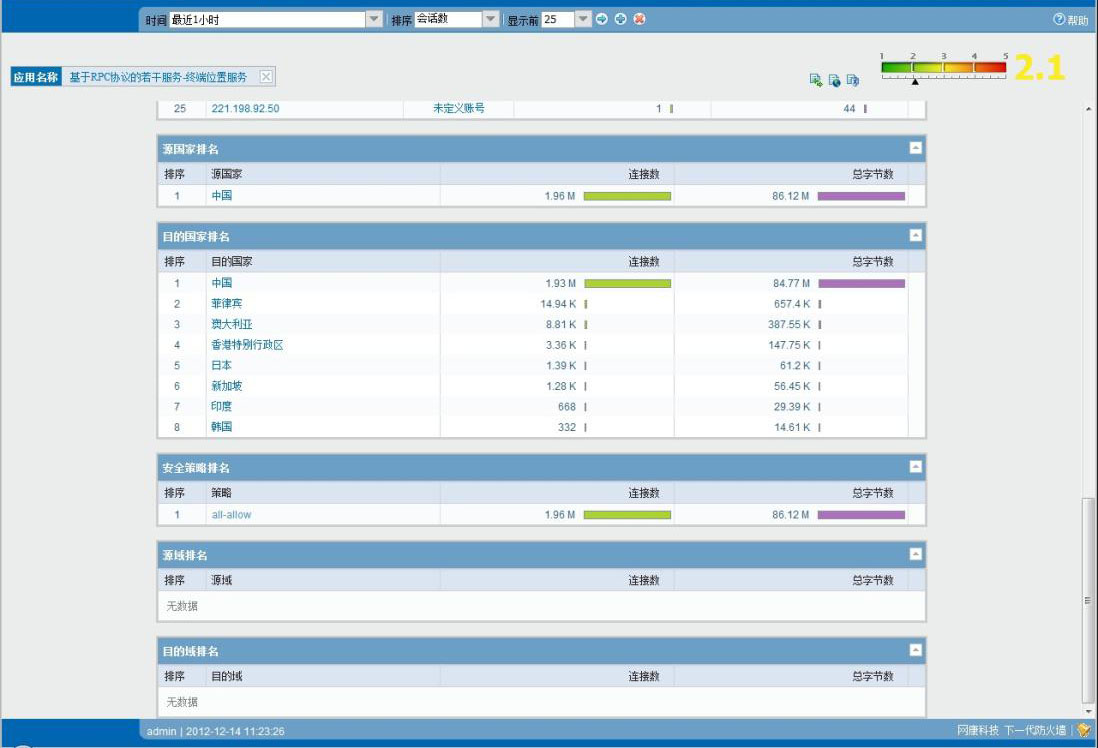The width and height of the screenshot is (1098, 748).
Task: Open the source IP link 221.198.92.50
Action: 245,109
